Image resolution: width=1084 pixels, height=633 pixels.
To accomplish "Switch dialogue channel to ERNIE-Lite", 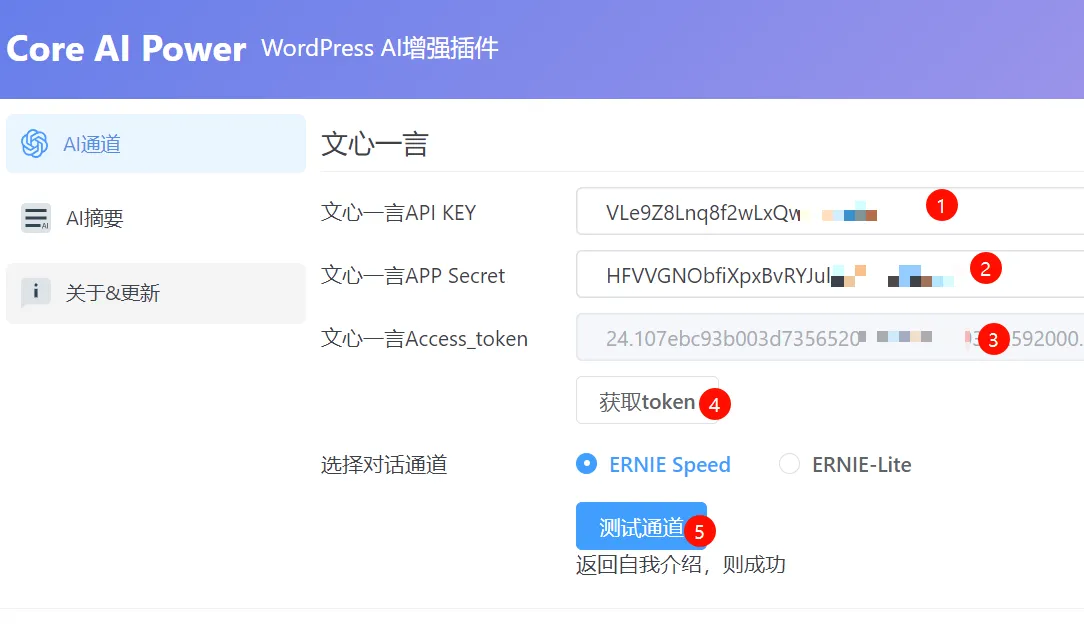I will point(789,464).
